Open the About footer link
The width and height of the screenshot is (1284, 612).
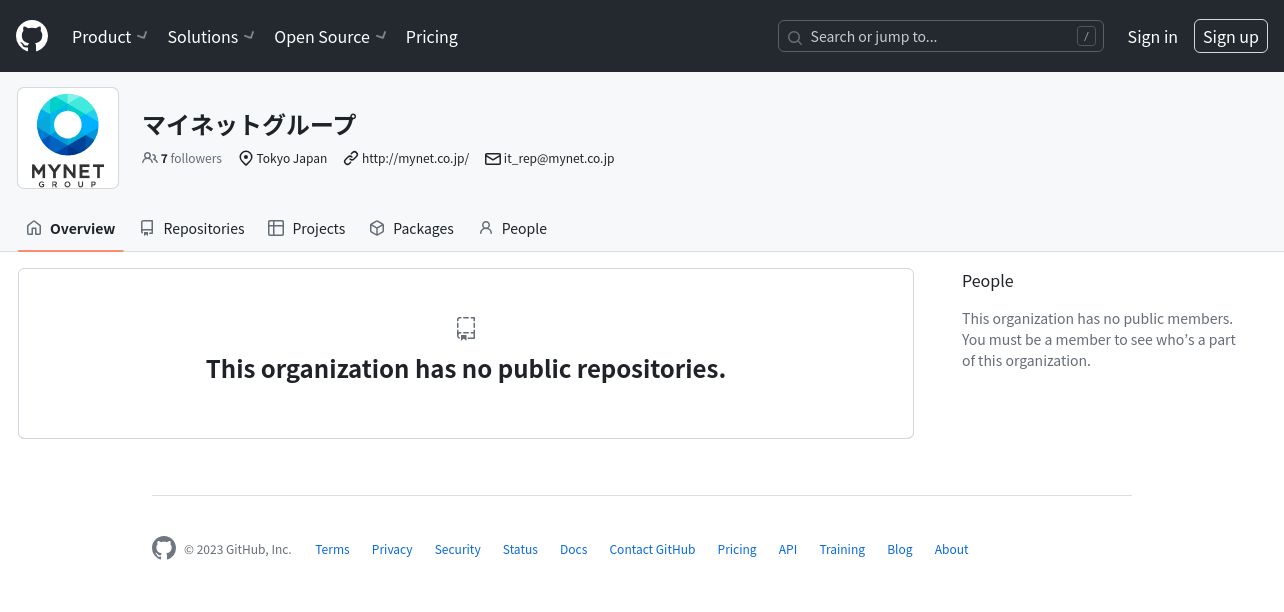(x=951, y=549)
